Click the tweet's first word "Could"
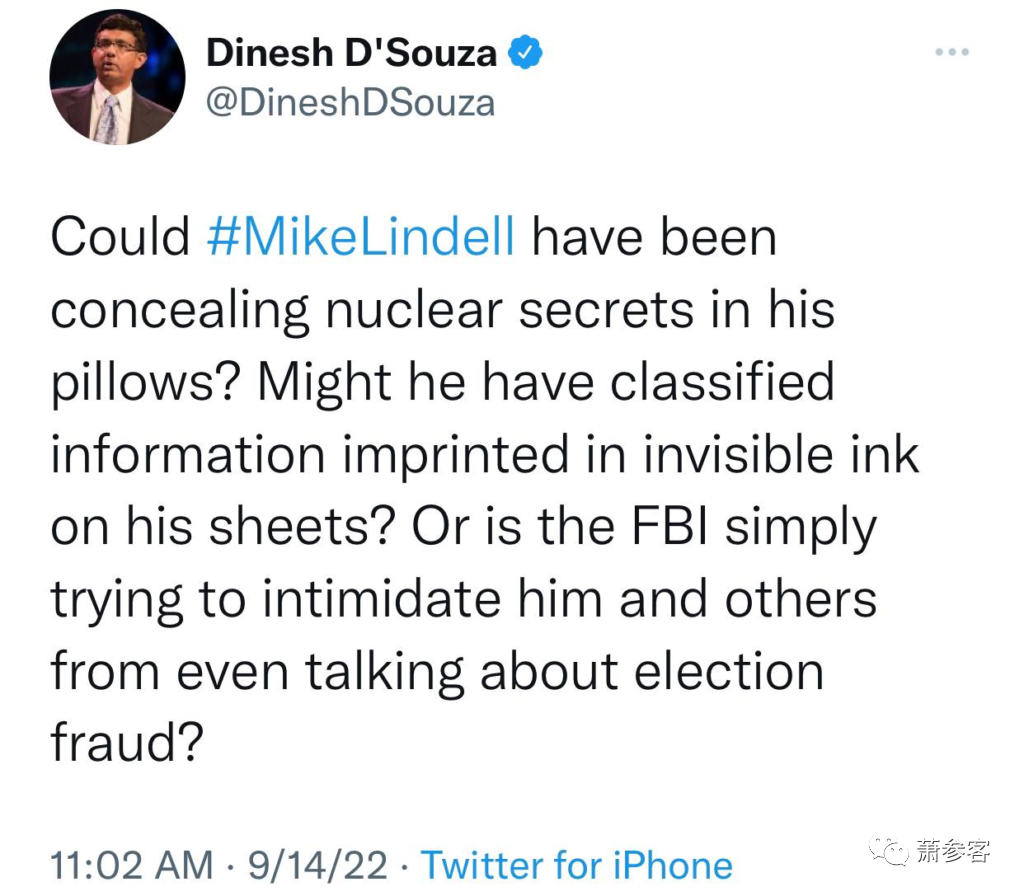 (120, 238)
